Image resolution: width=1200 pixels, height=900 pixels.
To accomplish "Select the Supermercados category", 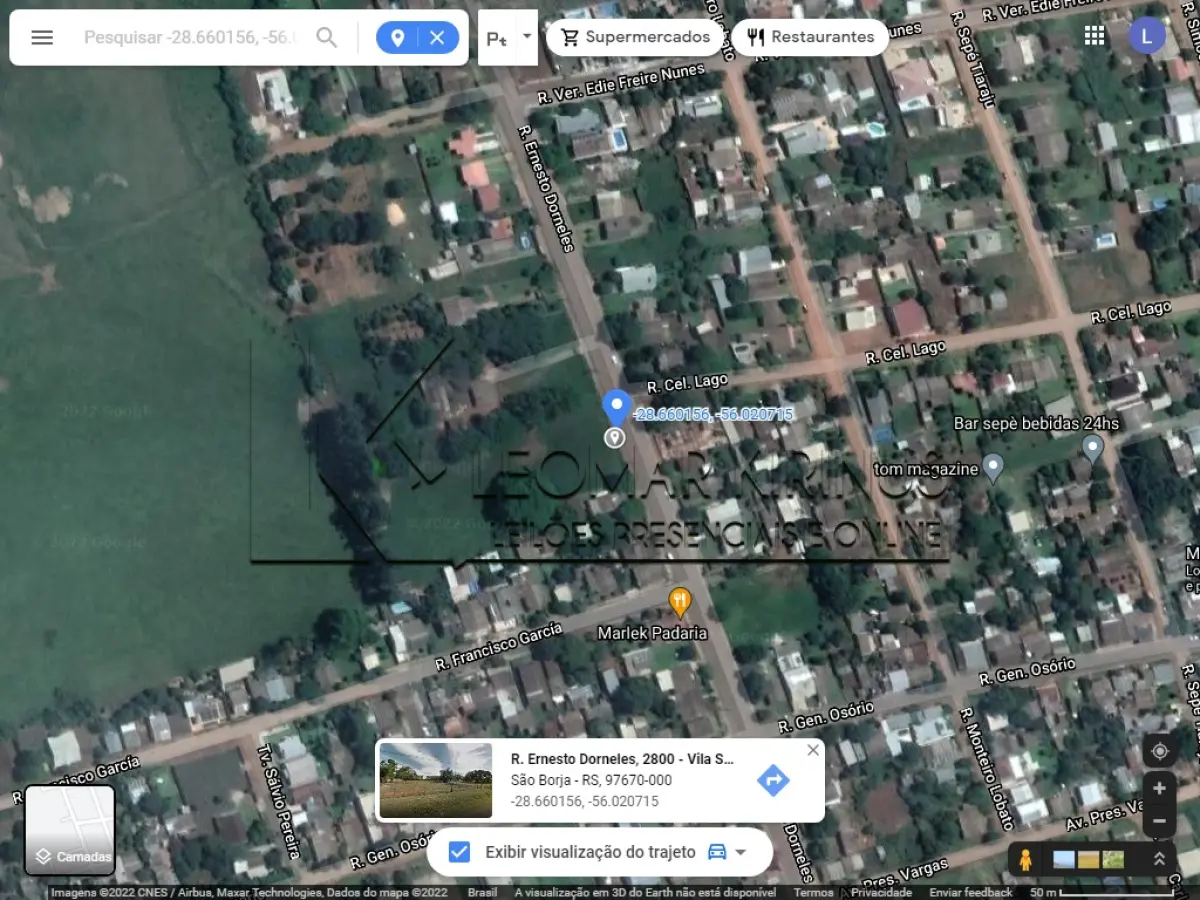I will [x=634, y=36].
